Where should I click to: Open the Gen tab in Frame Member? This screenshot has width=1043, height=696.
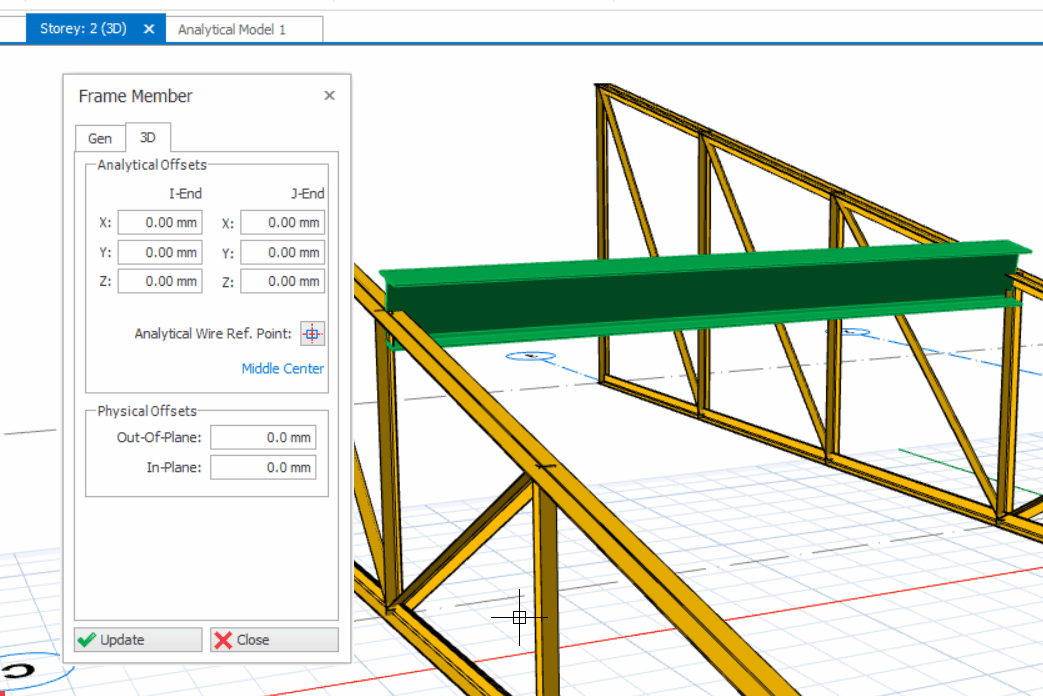tap(100, 138)
